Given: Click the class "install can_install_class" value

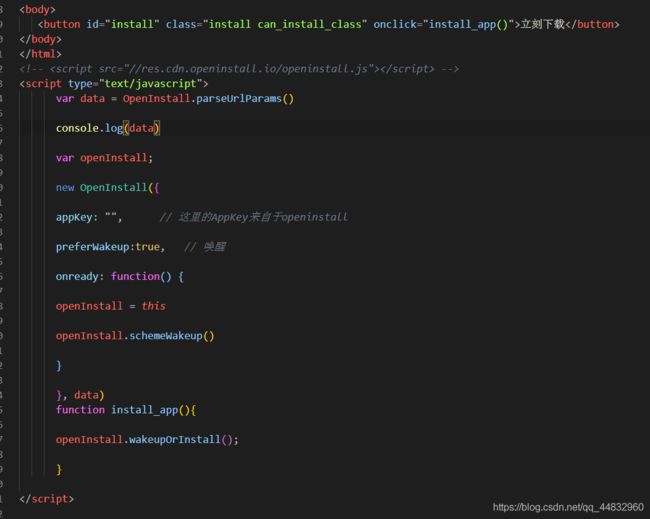Looking at the screenshot, I should point(285,24).
